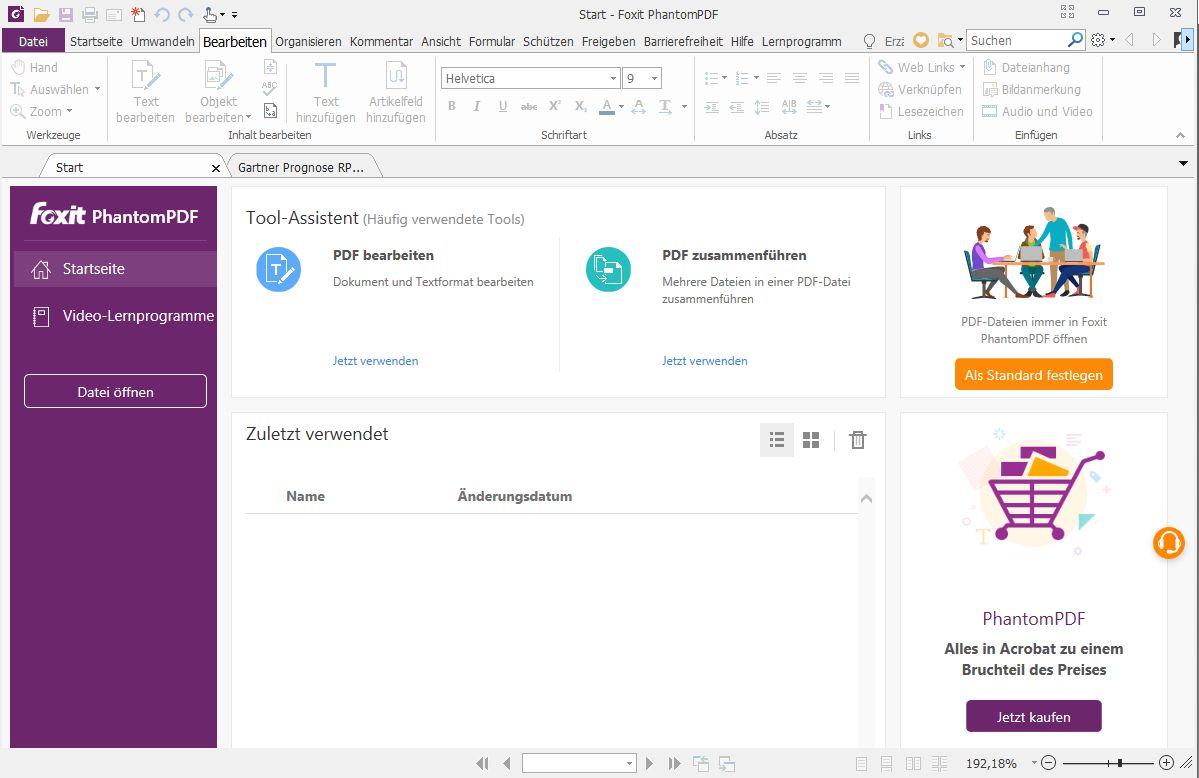The image size is (1199, 778).
Task: Toggle superscript X² formatting
Action: coord(555,106)
